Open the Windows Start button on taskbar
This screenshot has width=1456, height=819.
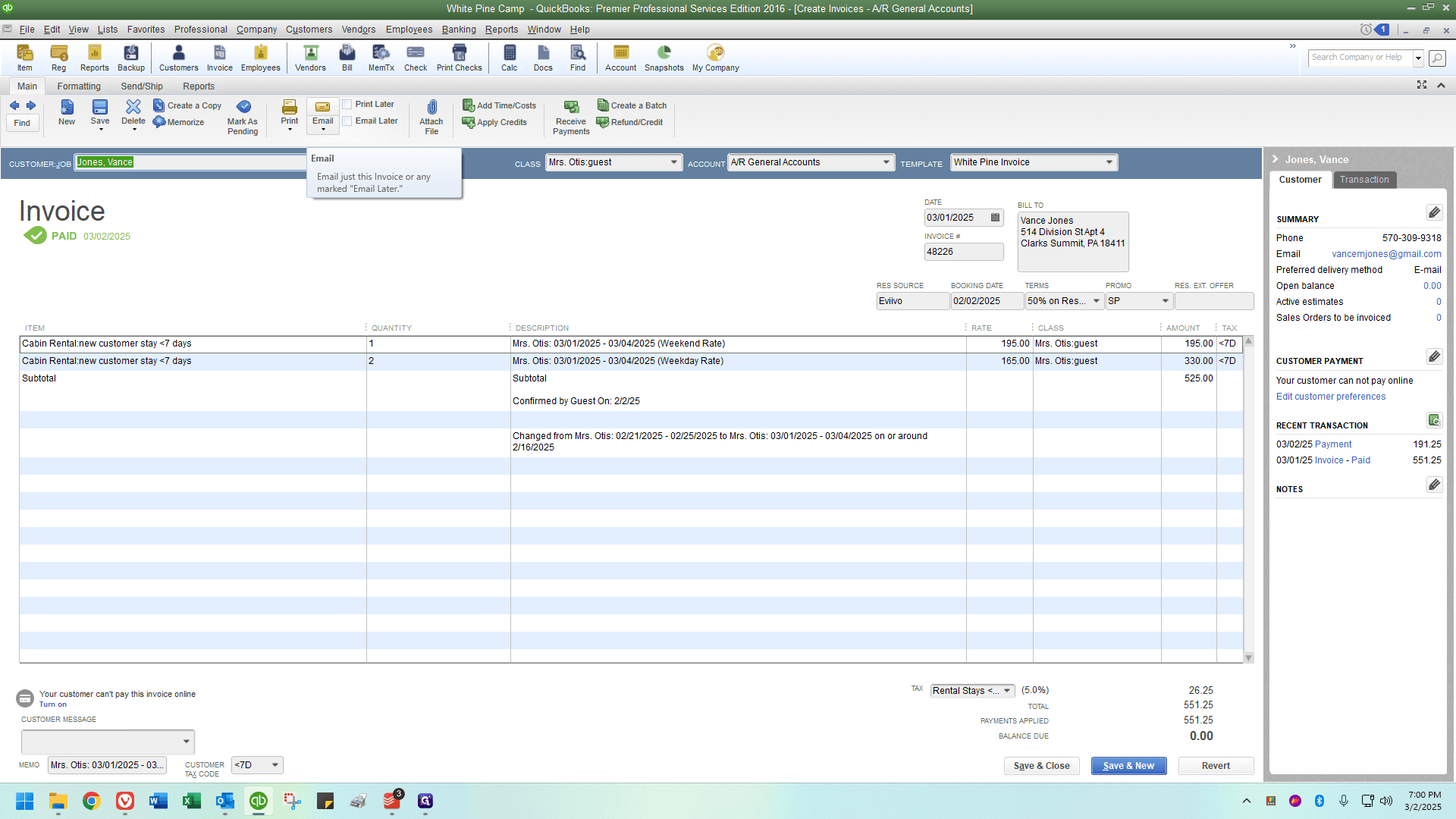point(25,801)
